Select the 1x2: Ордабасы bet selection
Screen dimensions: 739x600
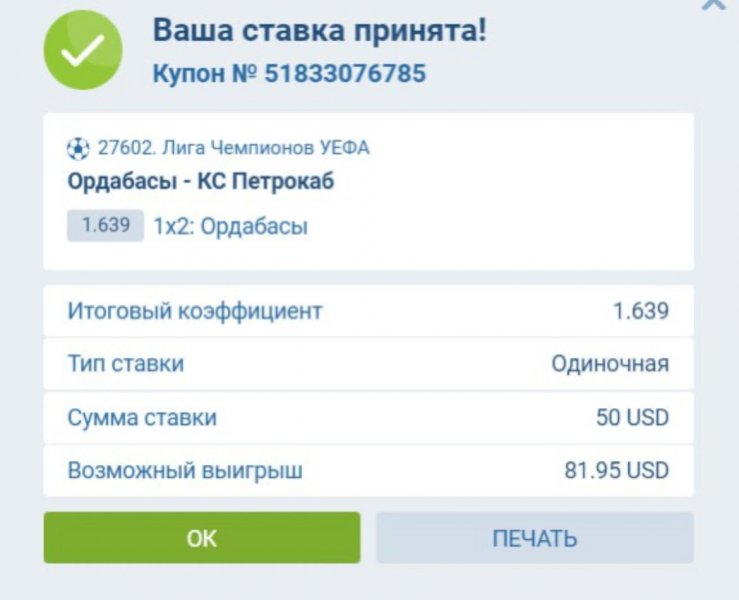click(x=230, y=227)
